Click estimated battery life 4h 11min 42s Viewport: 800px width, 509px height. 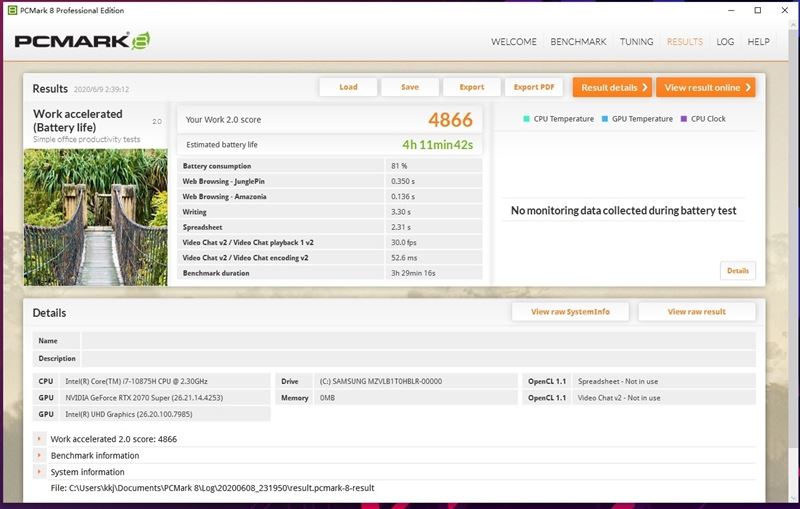click(x=437, y=145)
